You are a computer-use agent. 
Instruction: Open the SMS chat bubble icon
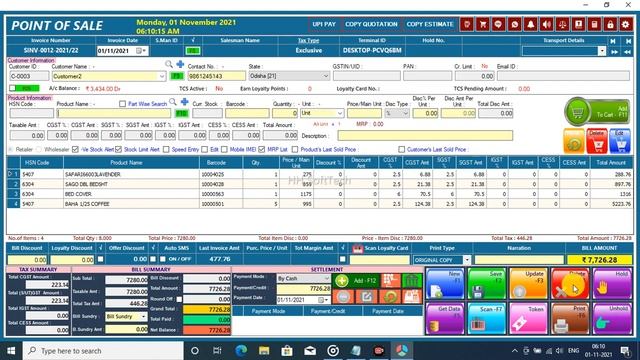[498, 24]
